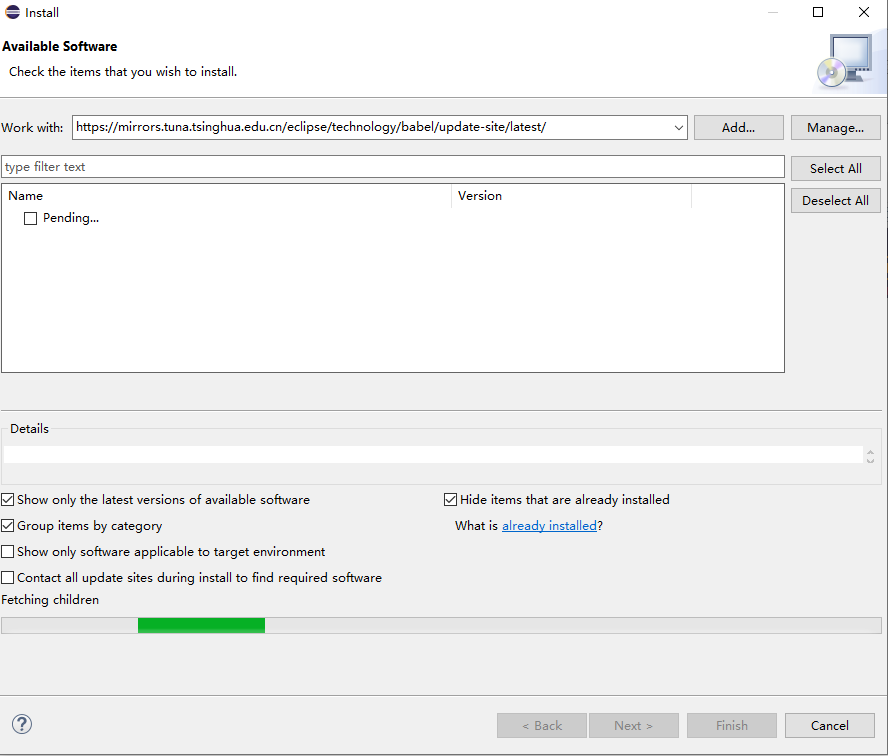Image resolution: width=888 pixels, height=756 pixels.
Task: Expand the Work with site dropdown
Action: click(679, 128)
